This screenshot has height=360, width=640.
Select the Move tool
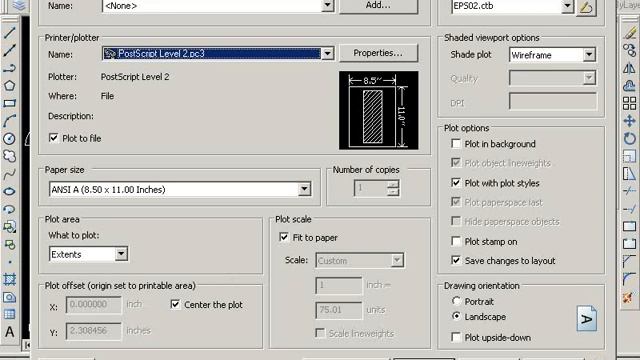630,121
